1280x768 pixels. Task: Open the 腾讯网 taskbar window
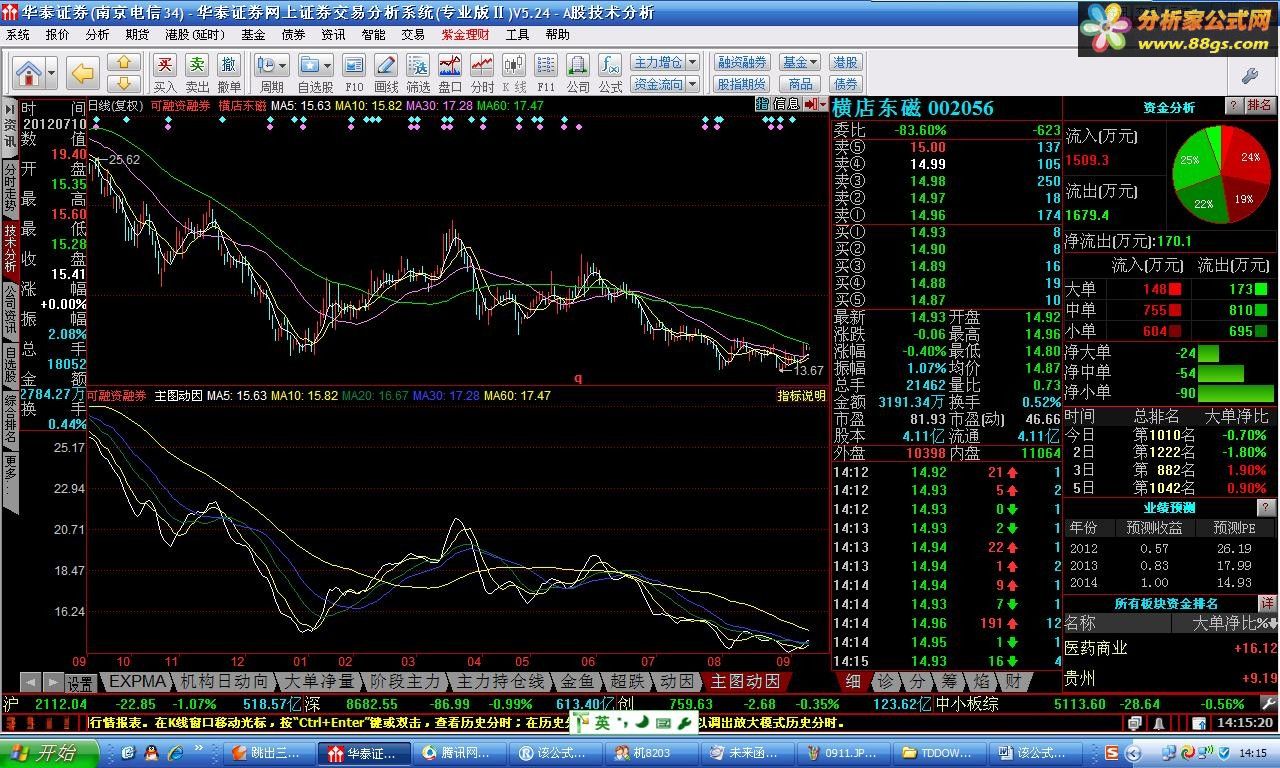point(462,753)
